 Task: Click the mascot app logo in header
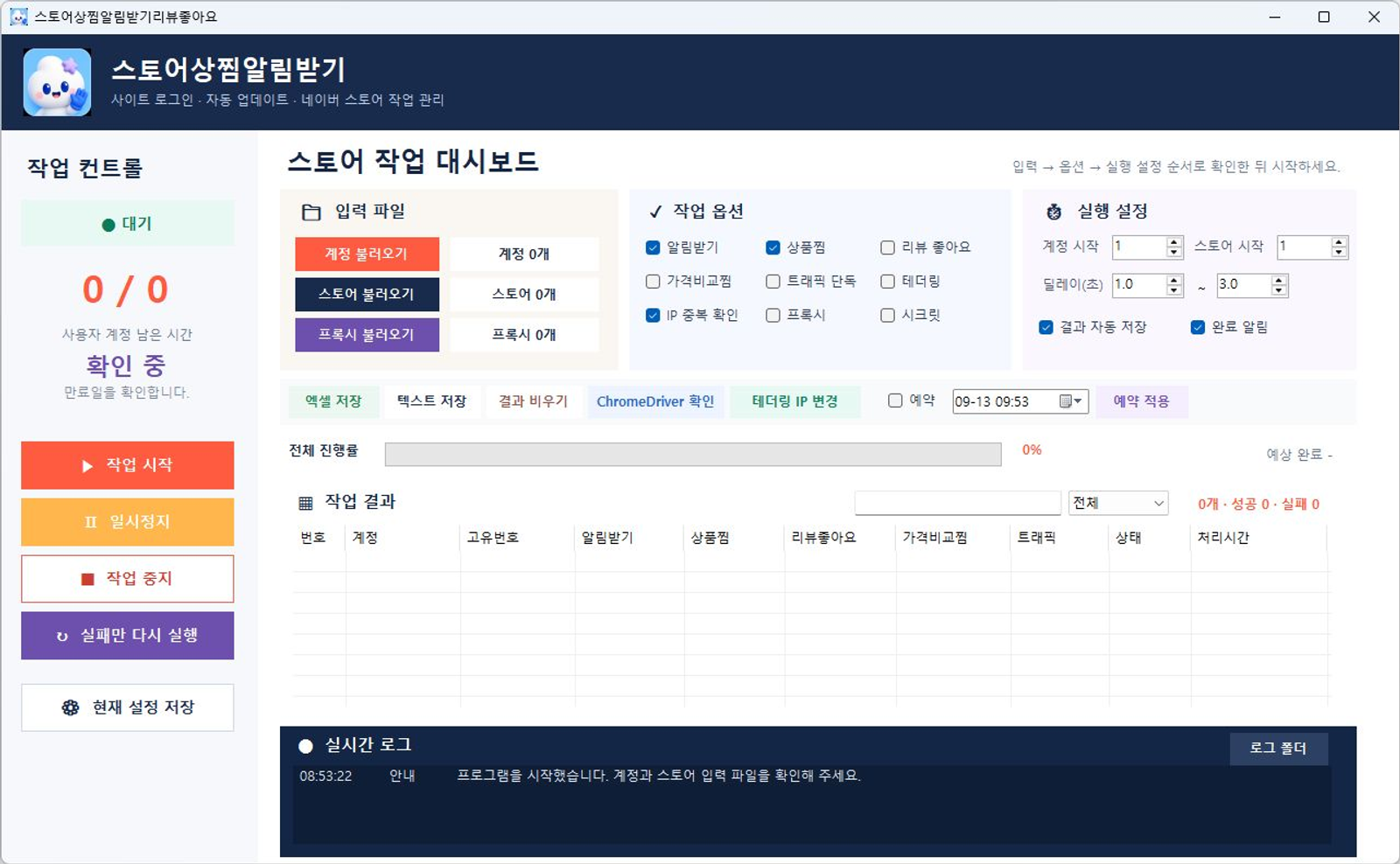click(x=57, y=82)
